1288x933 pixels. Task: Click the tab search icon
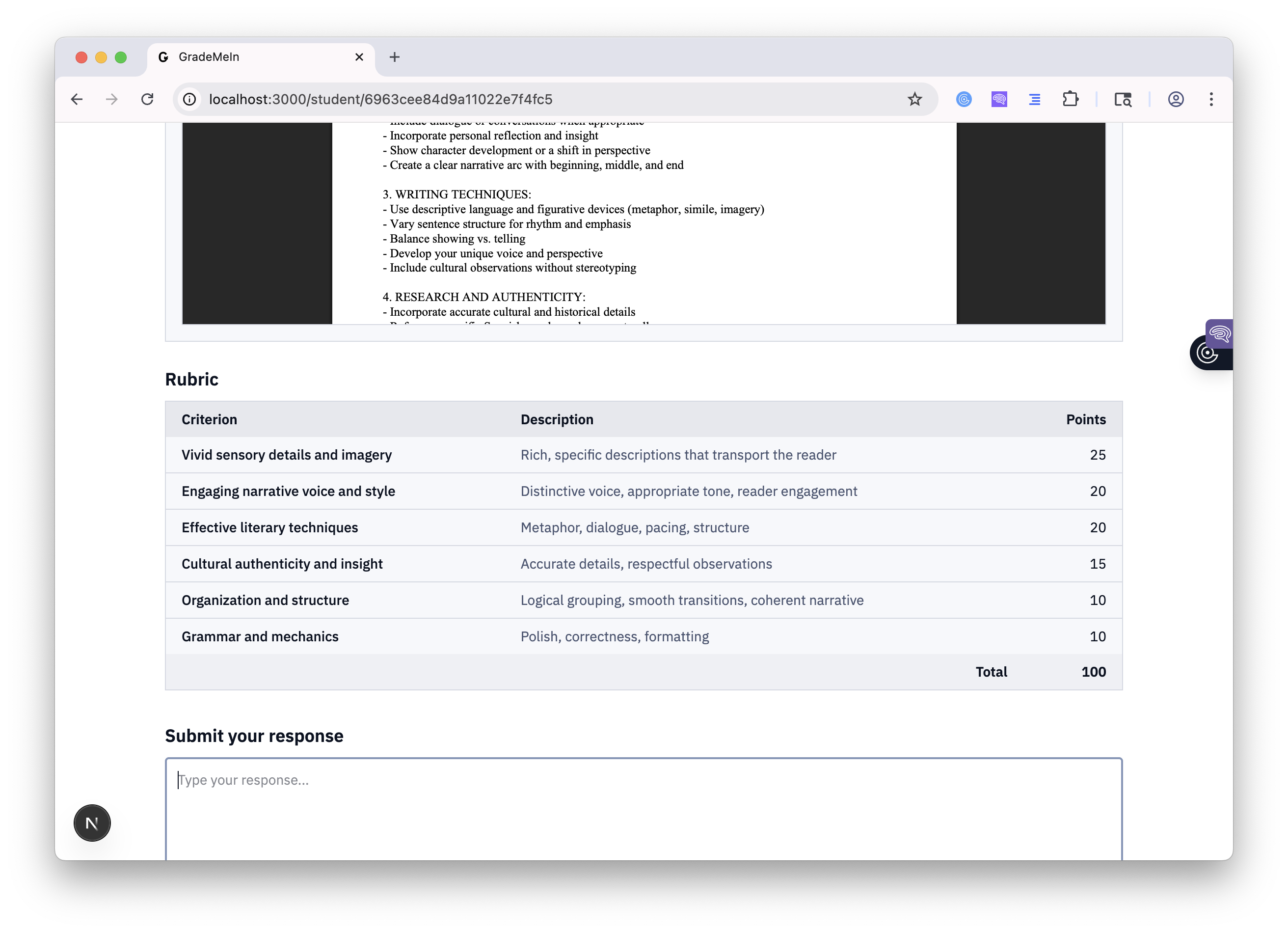tap(1123, 99)
